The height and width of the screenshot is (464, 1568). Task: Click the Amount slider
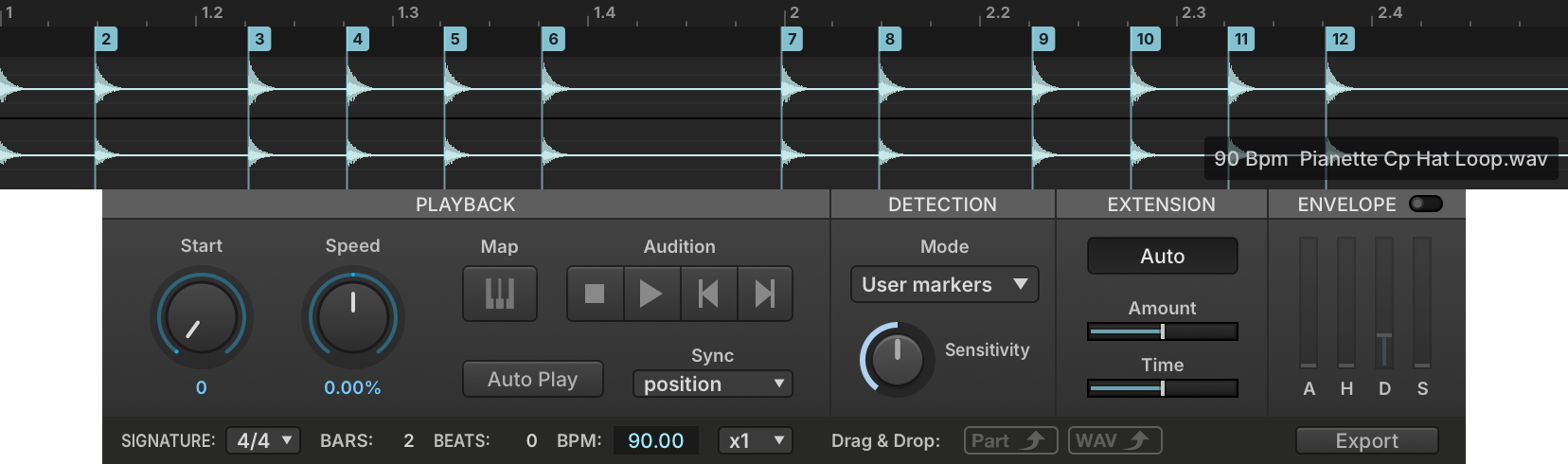pos(1162,331)
